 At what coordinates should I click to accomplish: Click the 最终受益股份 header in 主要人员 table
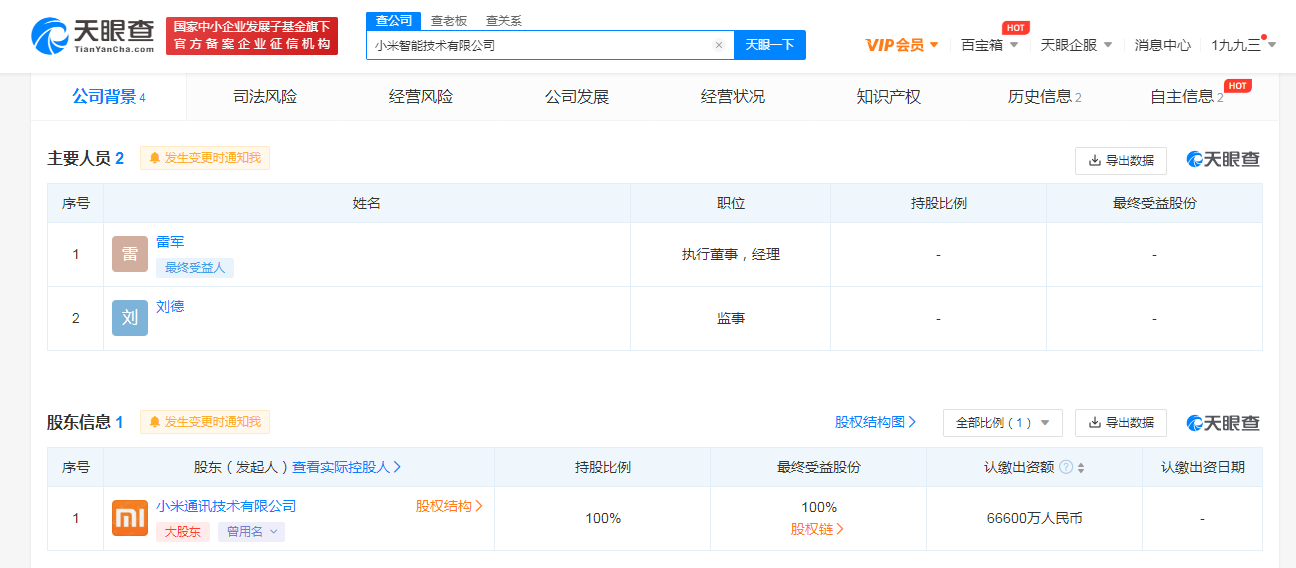tap(1155, 203)
